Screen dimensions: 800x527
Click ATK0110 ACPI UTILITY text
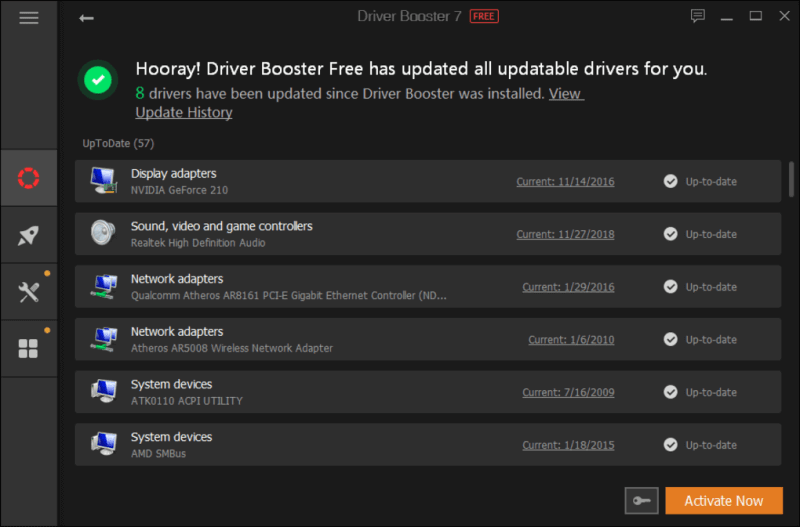coord(187,401)
